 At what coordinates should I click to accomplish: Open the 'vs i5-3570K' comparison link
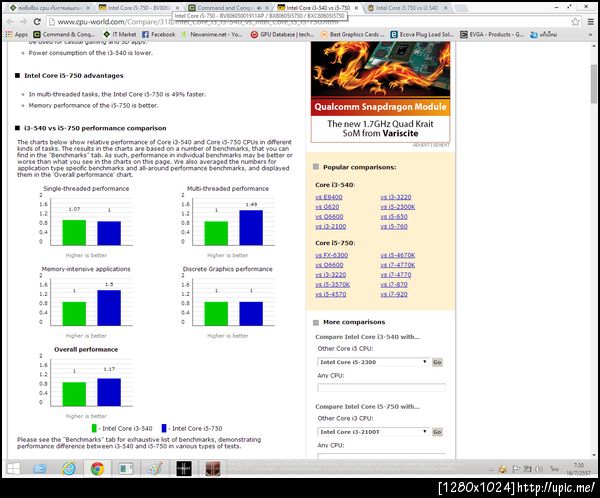click(333, 284)
